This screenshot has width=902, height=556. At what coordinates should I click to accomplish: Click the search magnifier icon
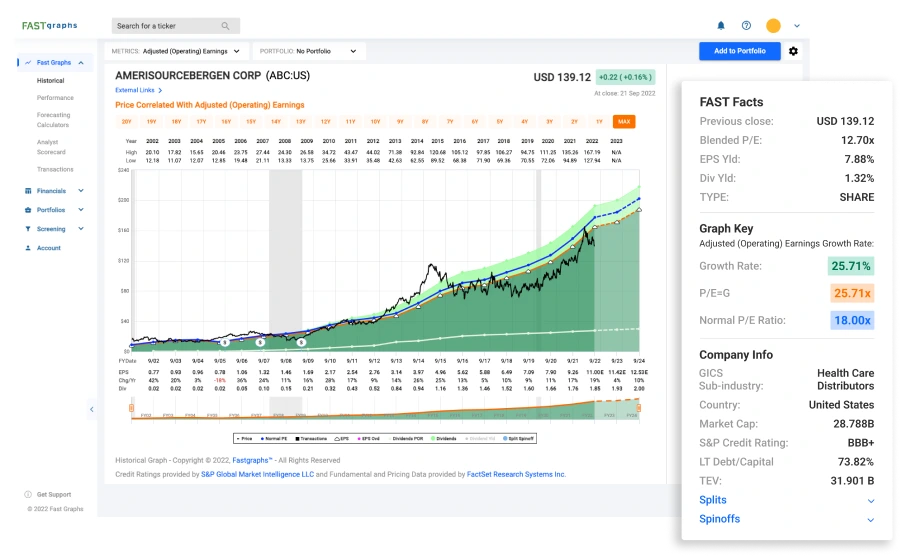(226, 26)
